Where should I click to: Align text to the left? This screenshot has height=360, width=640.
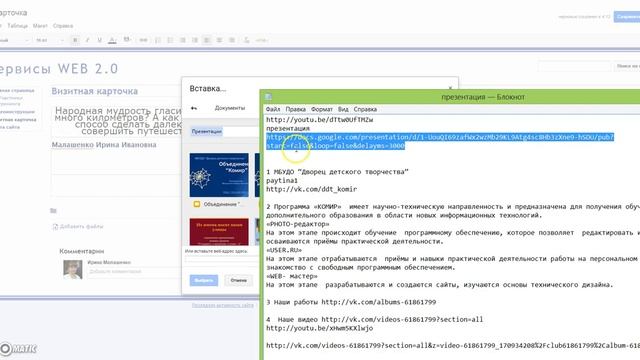click(207, 40)
